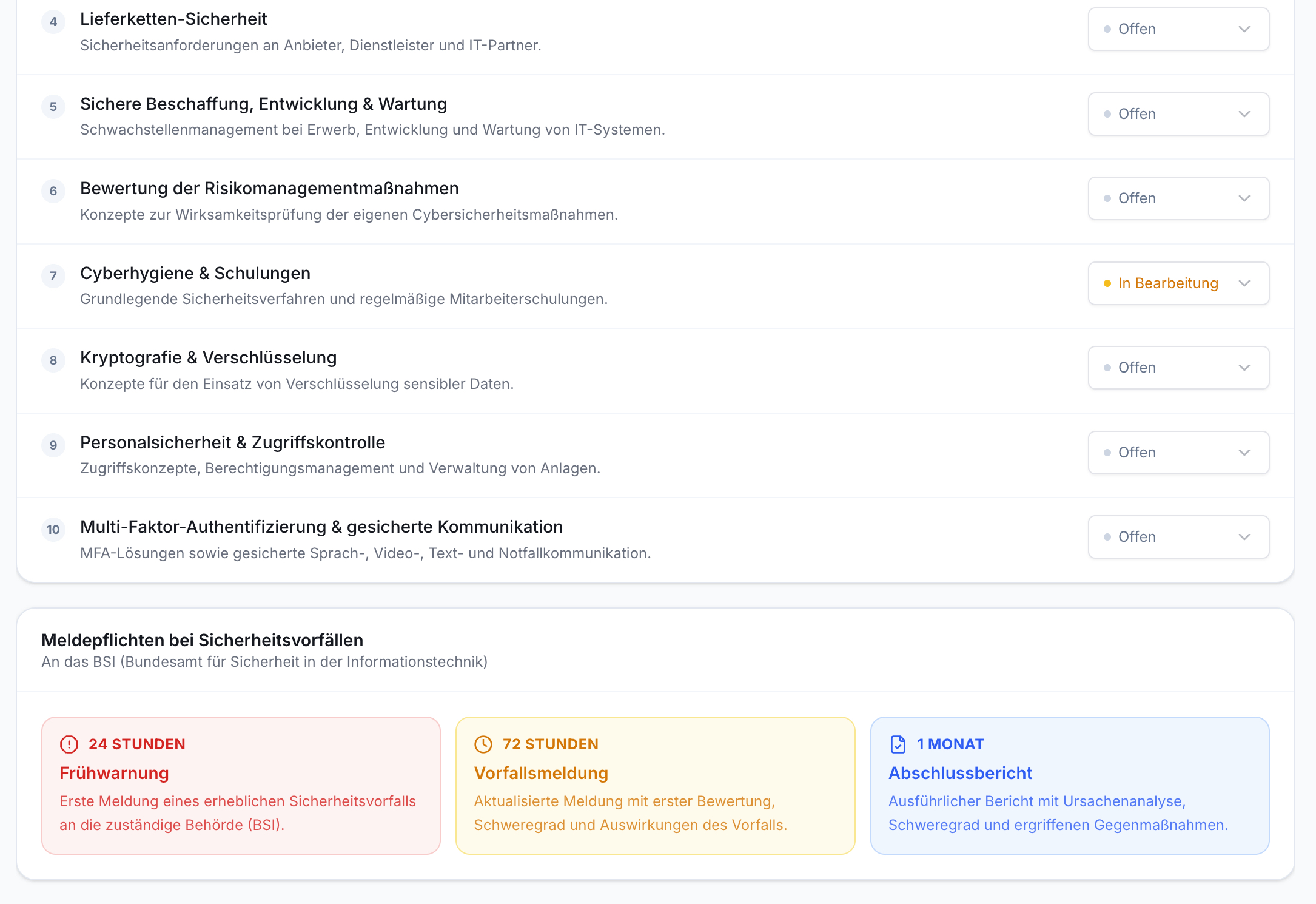Click the document icon next to 1 MONAT
Image resolution: width=1316 pixels, height=904 pixels.
[898, 744]
